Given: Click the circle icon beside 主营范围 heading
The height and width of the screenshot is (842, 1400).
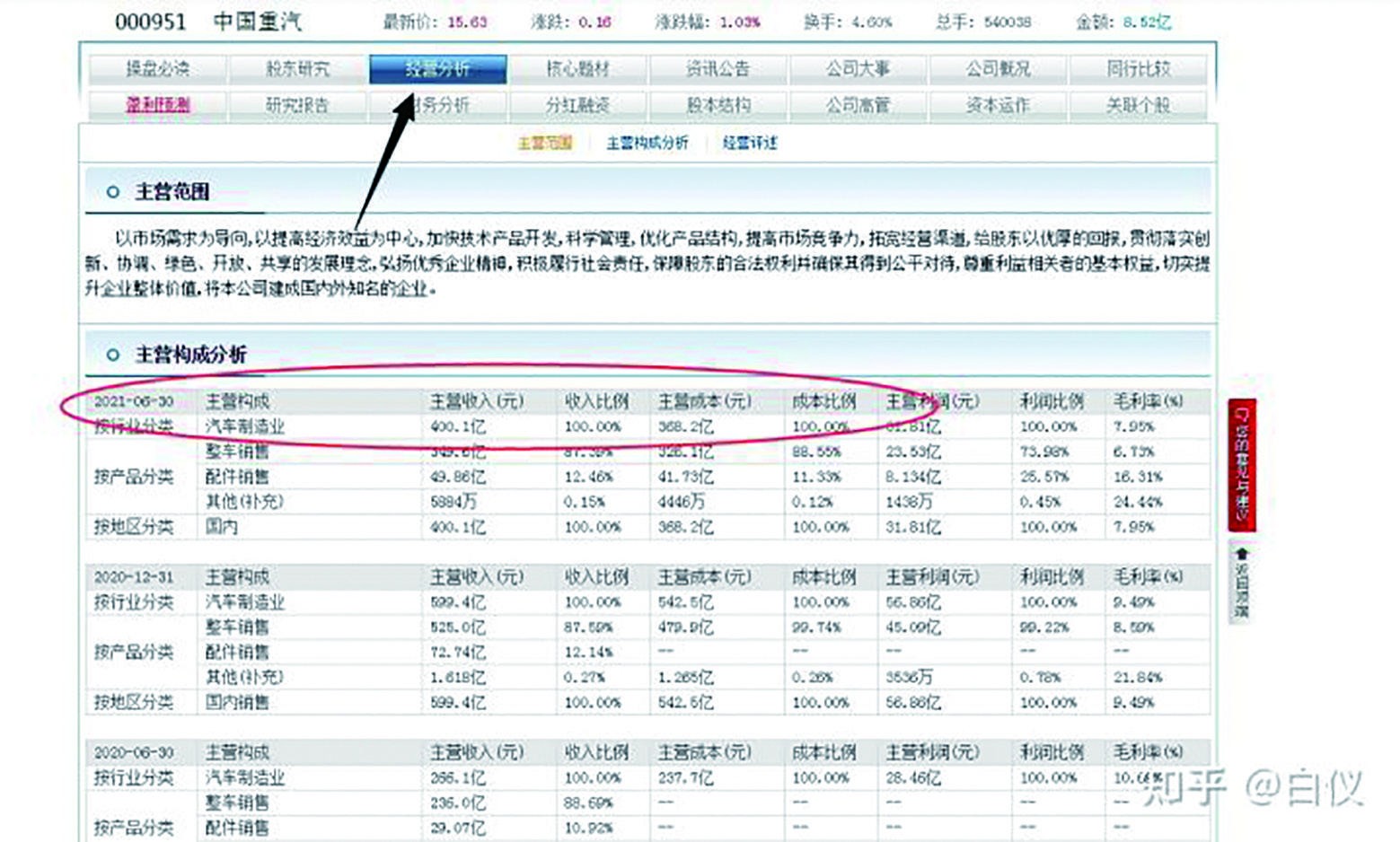Looking at the screenshot, I should [111, 191].
